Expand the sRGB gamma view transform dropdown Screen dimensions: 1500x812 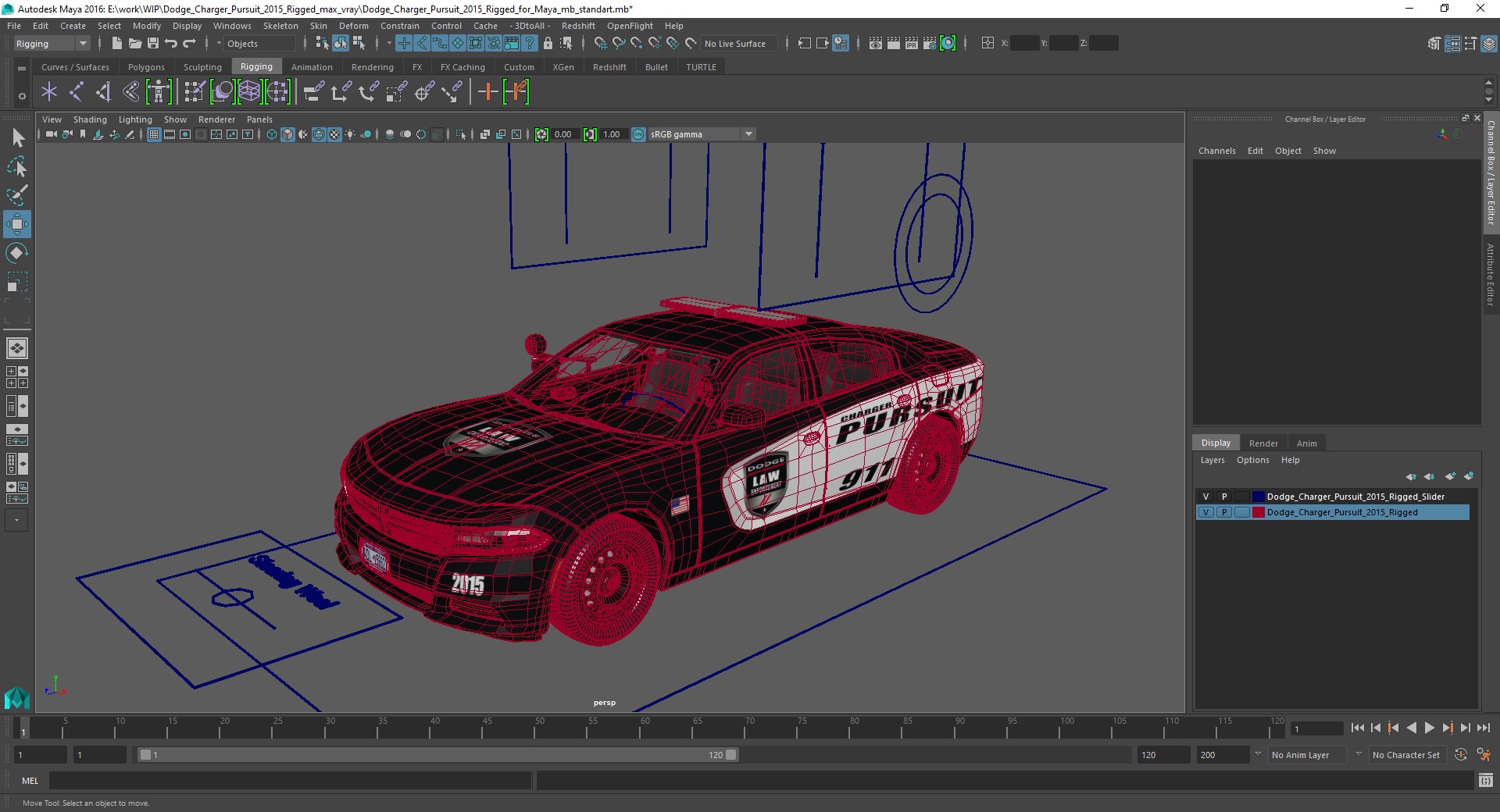tap(748, 134)
